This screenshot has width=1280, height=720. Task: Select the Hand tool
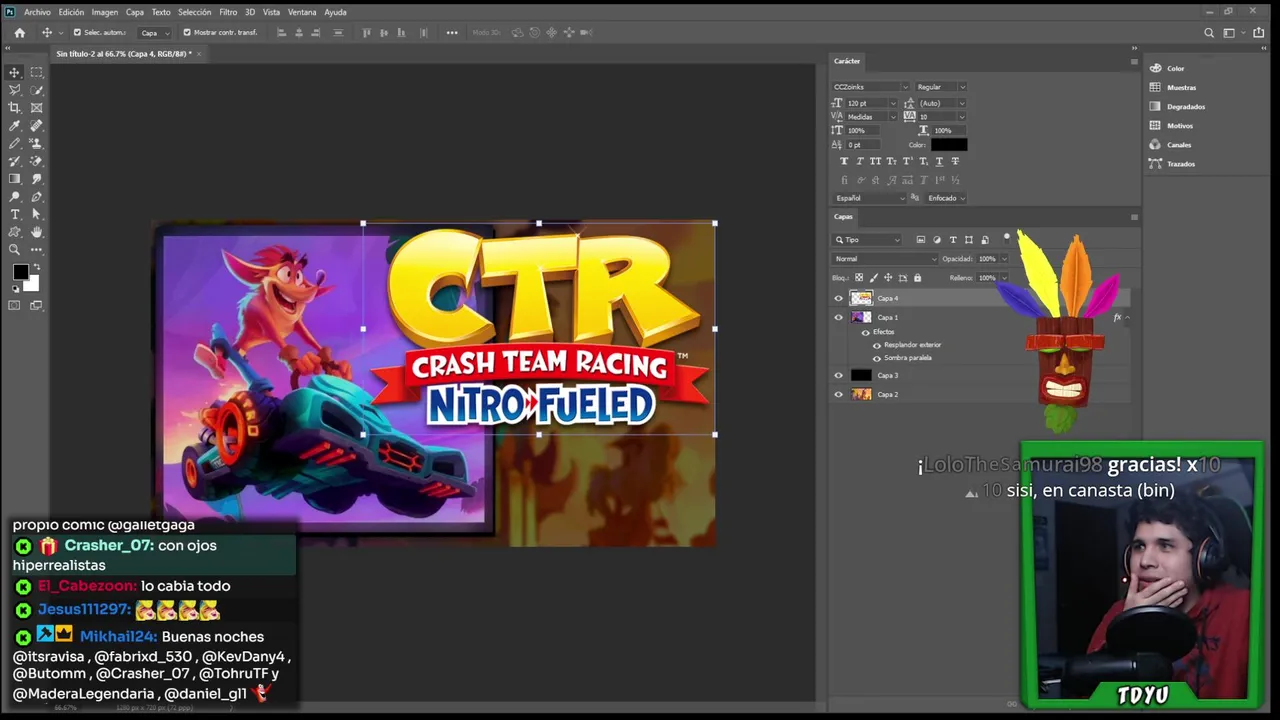pyautogui.click(x=37, y=232)
